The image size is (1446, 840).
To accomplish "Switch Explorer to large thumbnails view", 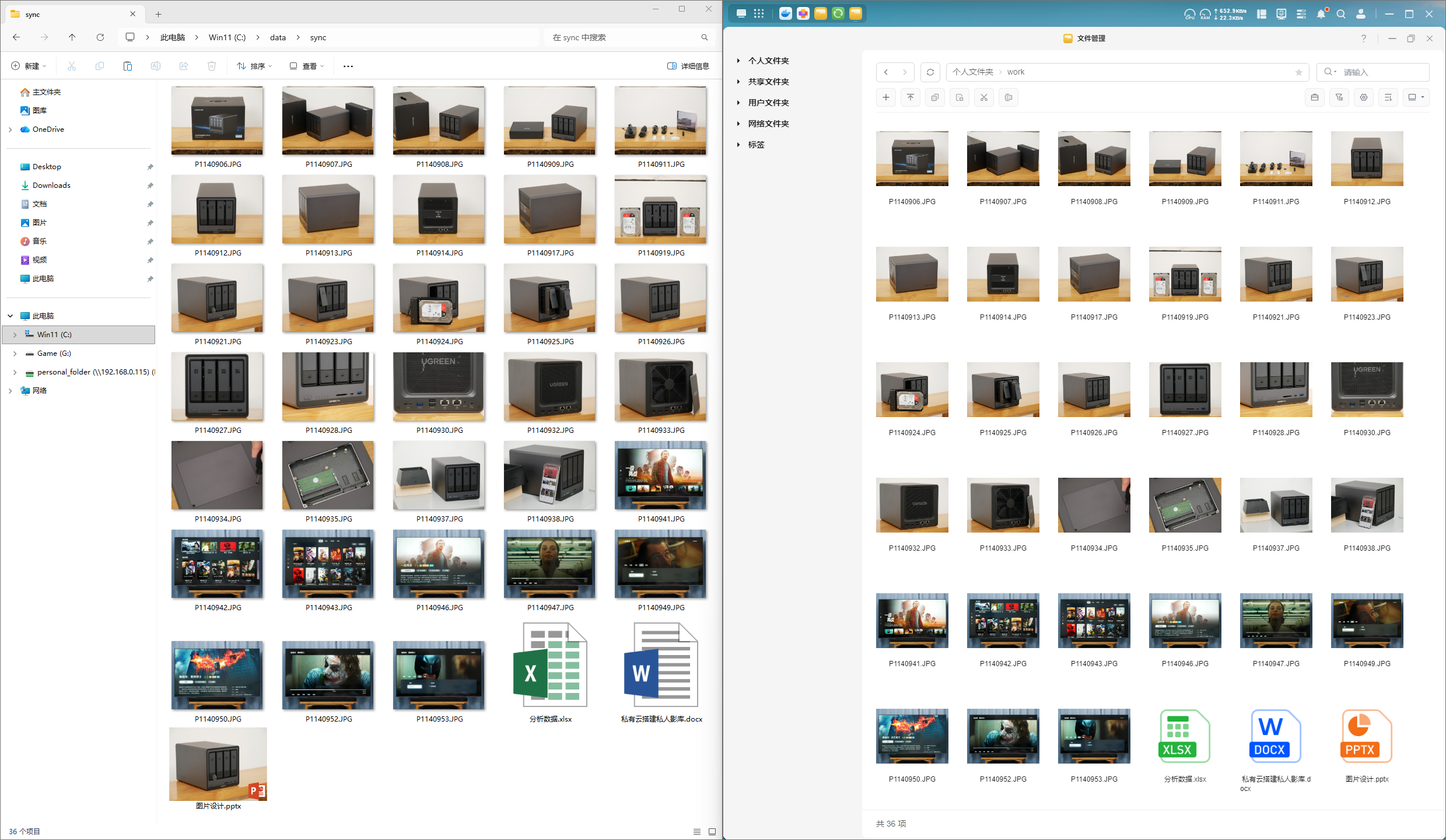I will coord(712,831).
